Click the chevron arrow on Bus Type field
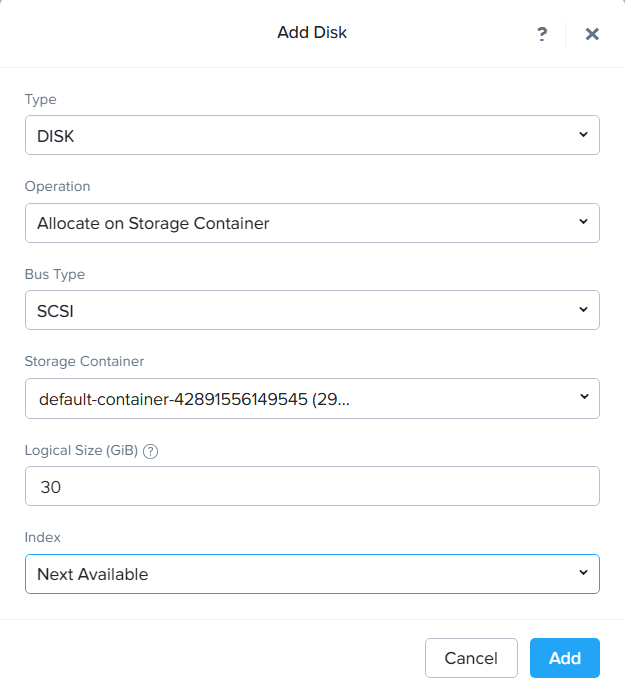The image size is (625, 693). point(583,310)
